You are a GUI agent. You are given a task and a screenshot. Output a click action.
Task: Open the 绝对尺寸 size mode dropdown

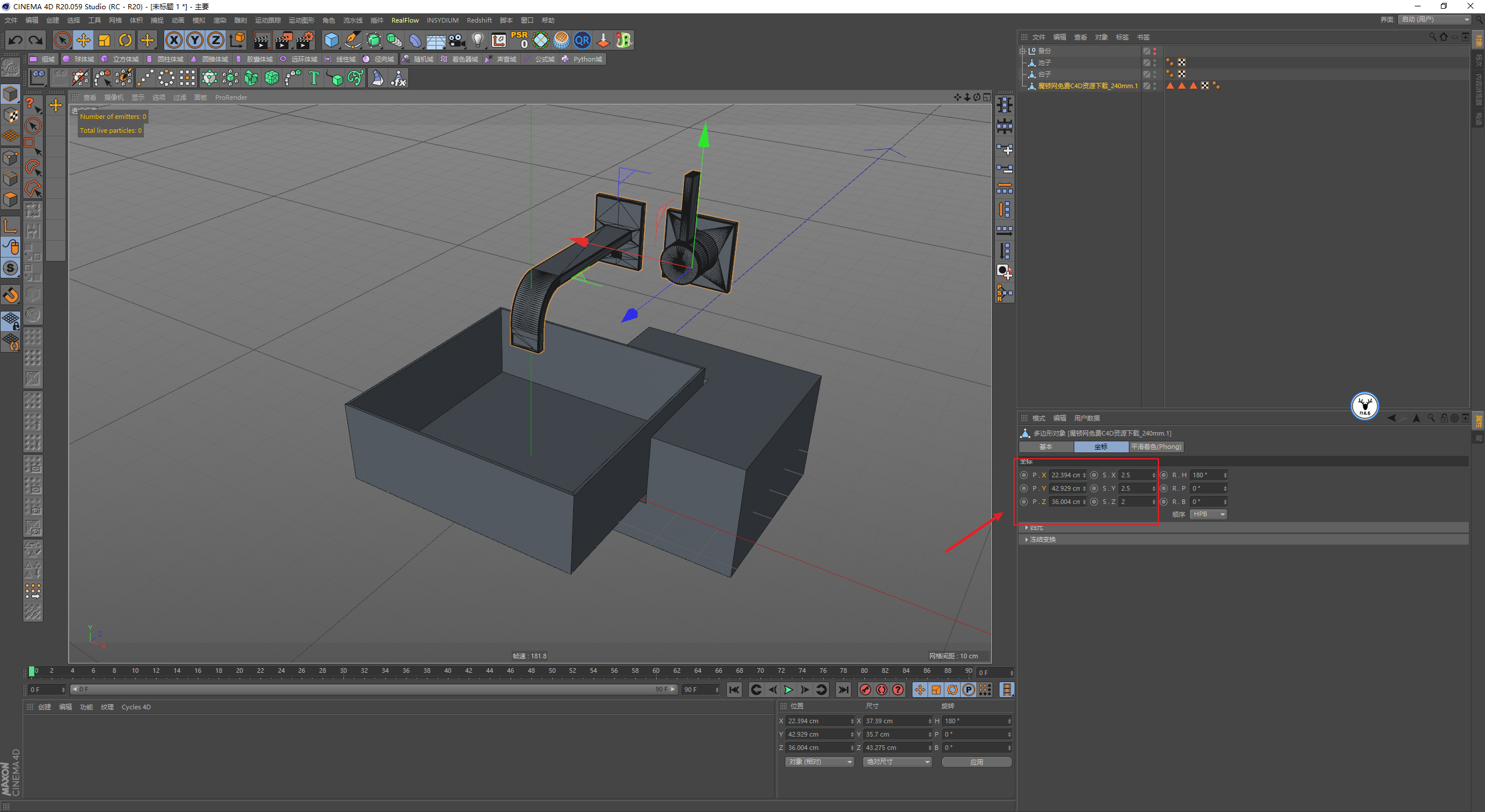pyautogui.click(x=897, y=762)
